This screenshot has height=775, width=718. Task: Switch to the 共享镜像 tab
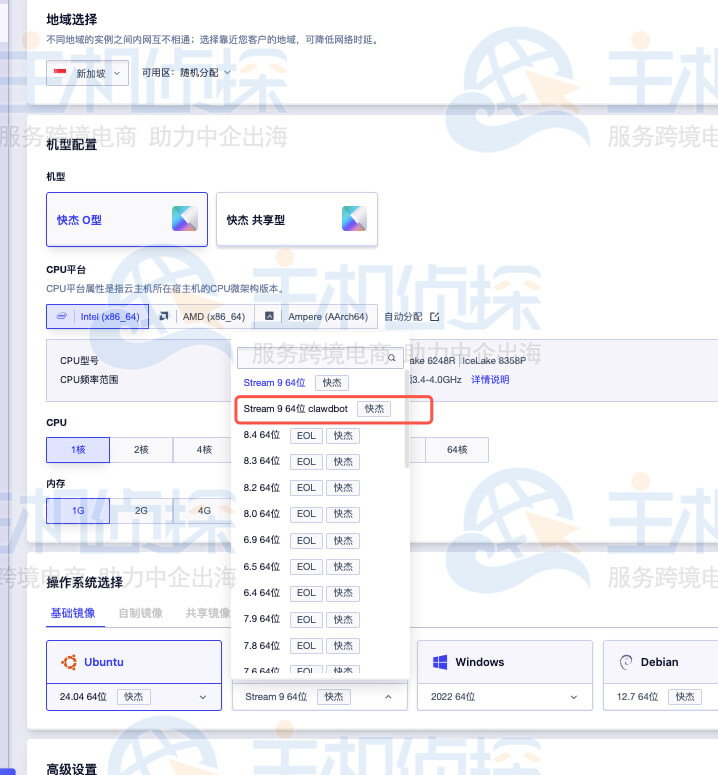[205, 613]
